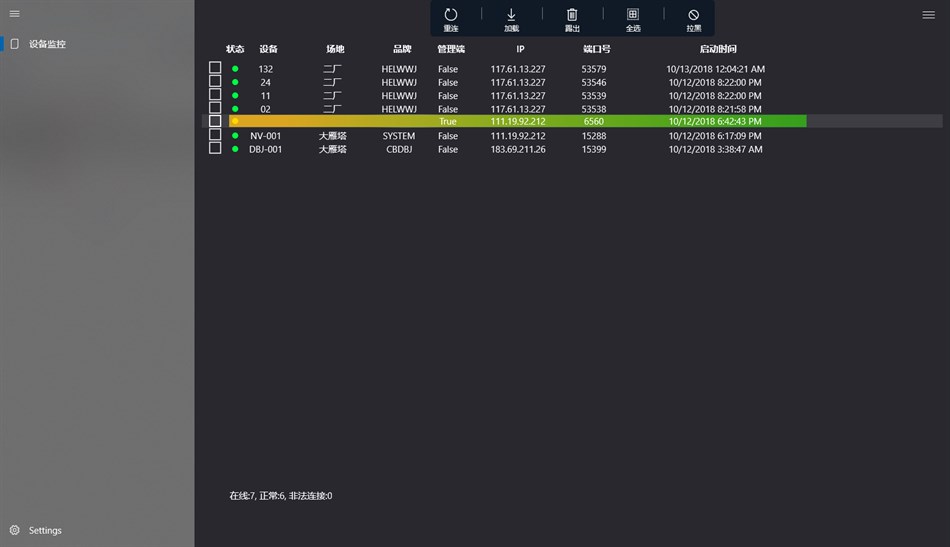Click port number 15399
This screenshot has height=547, width=950.
(x=594, y=149)
